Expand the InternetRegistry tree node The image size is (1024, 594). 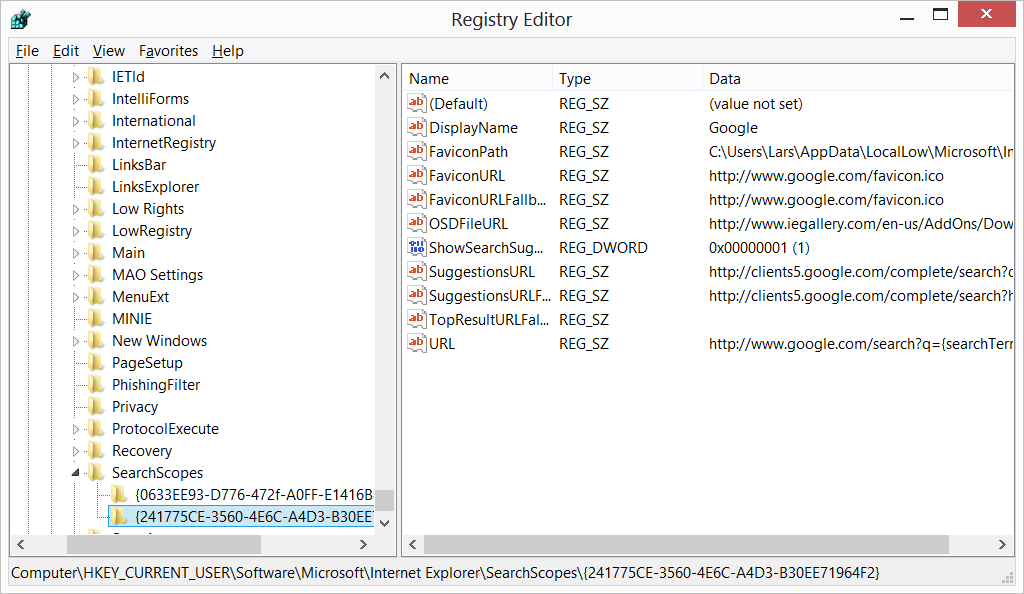[x=76, y=143]
